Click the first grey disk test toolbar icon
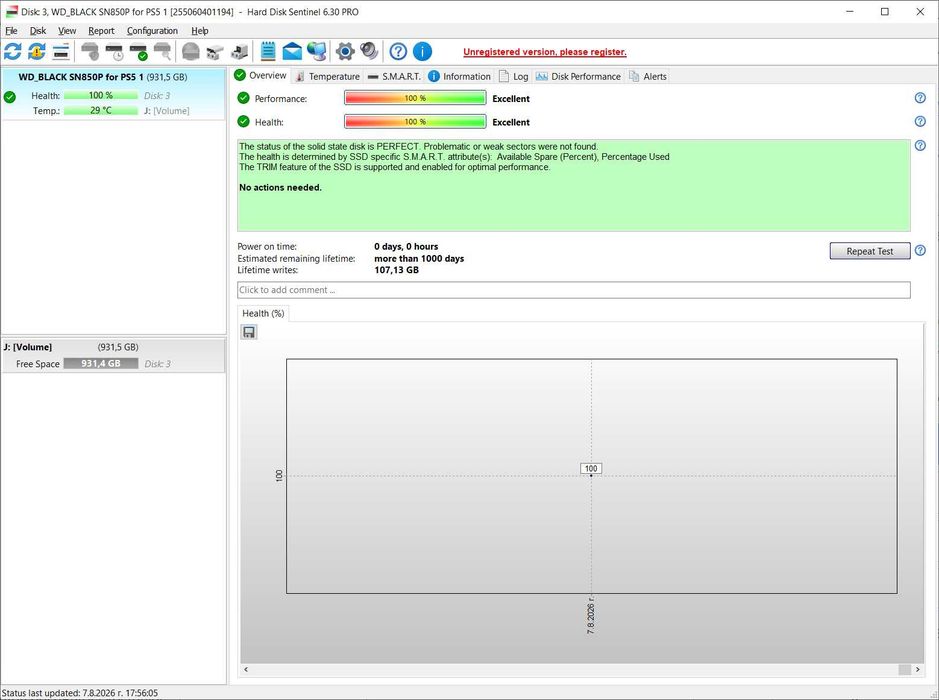This screenshot has width=939, height=700. (x=90, y=51)
